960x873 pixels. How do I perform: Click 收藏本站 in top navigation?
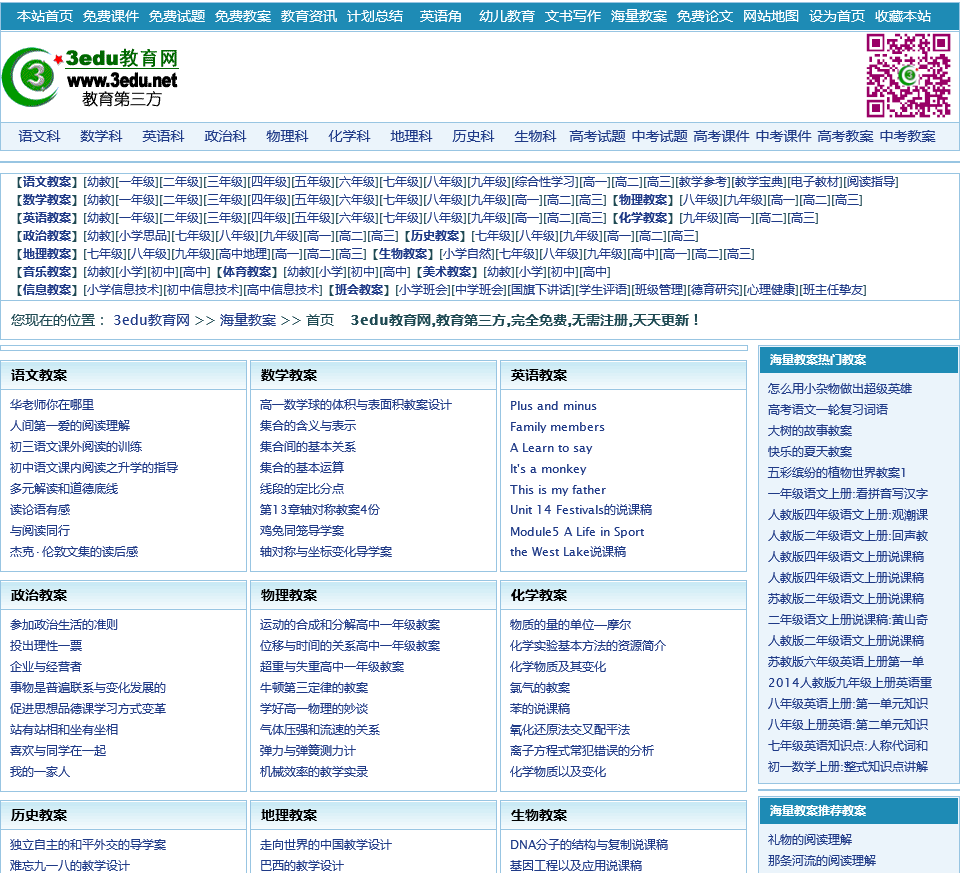(x=903, y=16)
